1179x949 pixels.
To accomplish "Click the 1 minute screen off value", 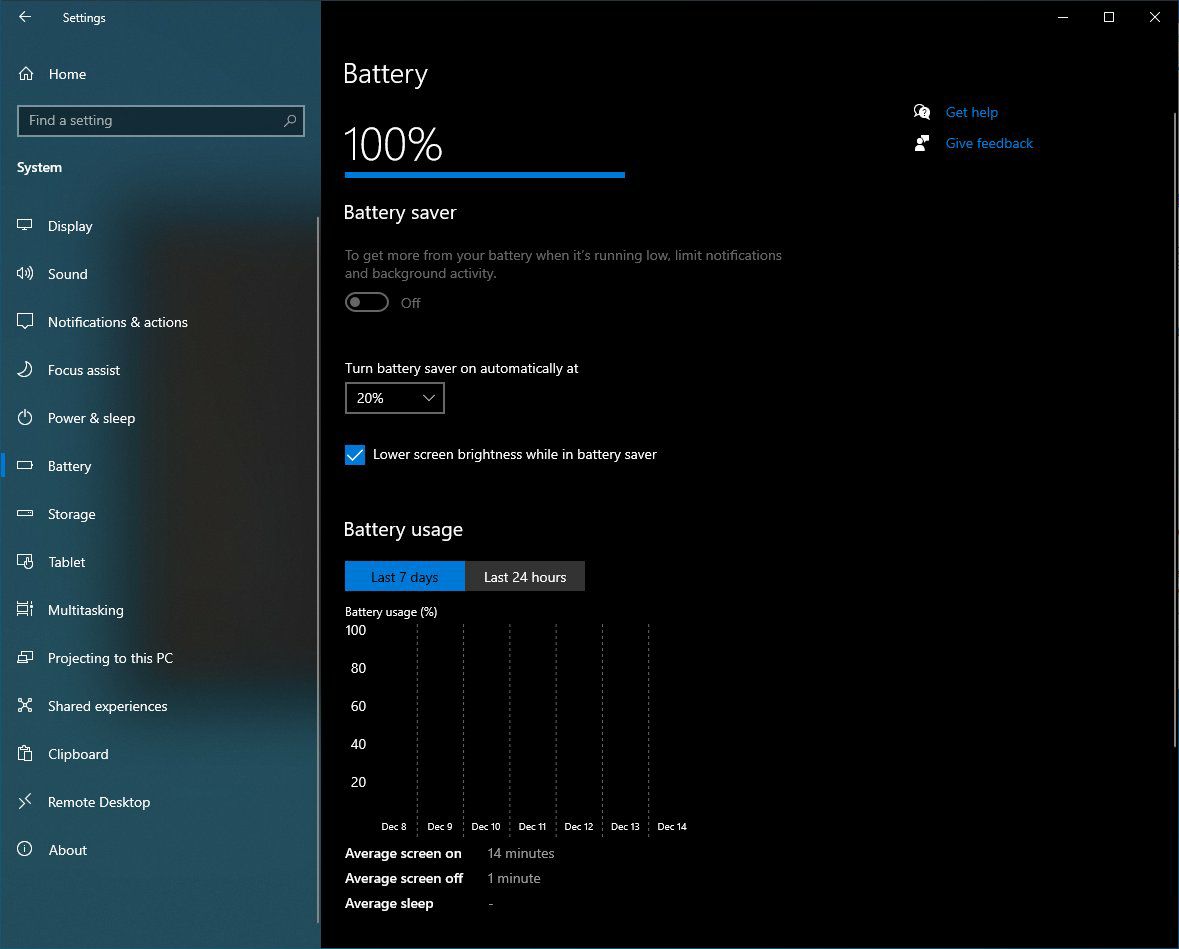I will (x=514, y=878).
